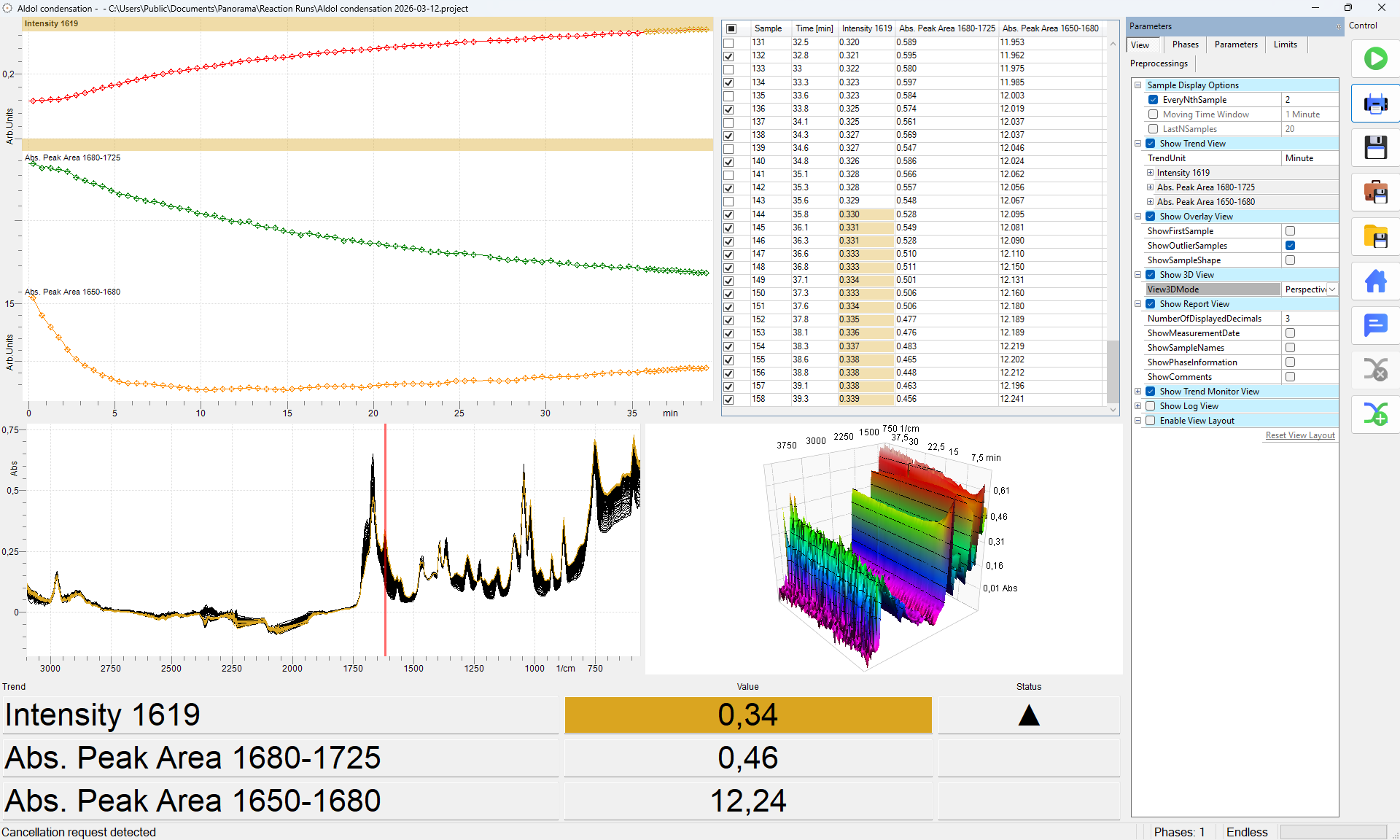Screen dimensions: 1400x840
Task: Check the ShowFirstSample option
Action: [x=1290, y=231]
